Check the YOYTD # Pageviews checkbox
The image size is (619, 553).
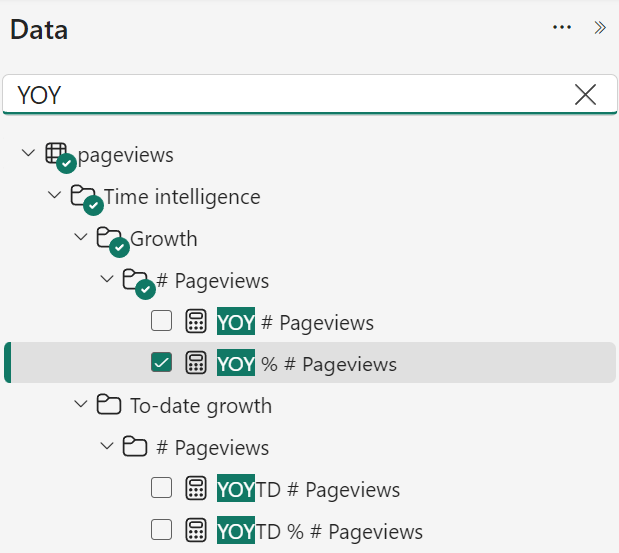pyautogui.click(x=161, y=488)
